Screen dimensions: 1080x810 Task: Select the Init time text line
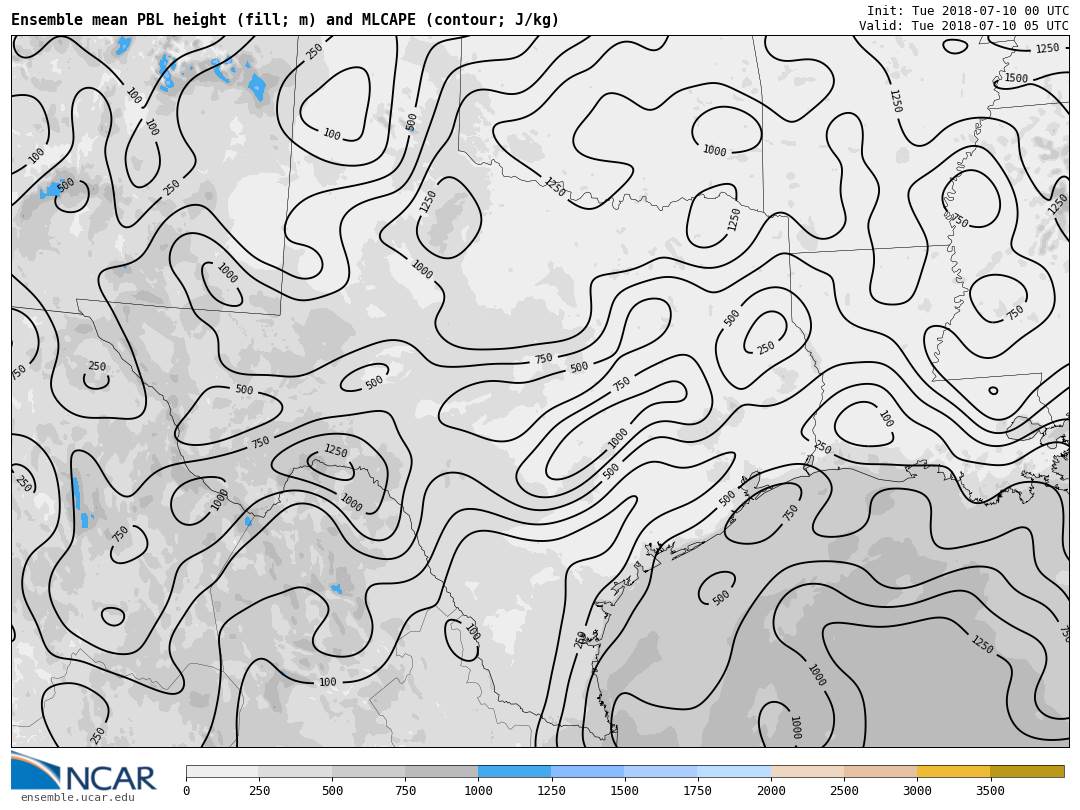click(x=967, y=11)
